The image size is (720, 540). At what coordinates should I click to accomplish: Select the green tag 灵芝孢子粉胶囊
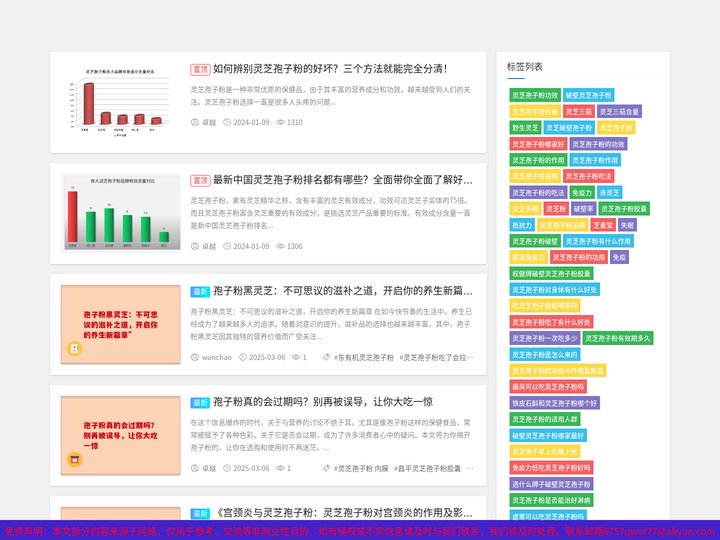click(624, 209)
